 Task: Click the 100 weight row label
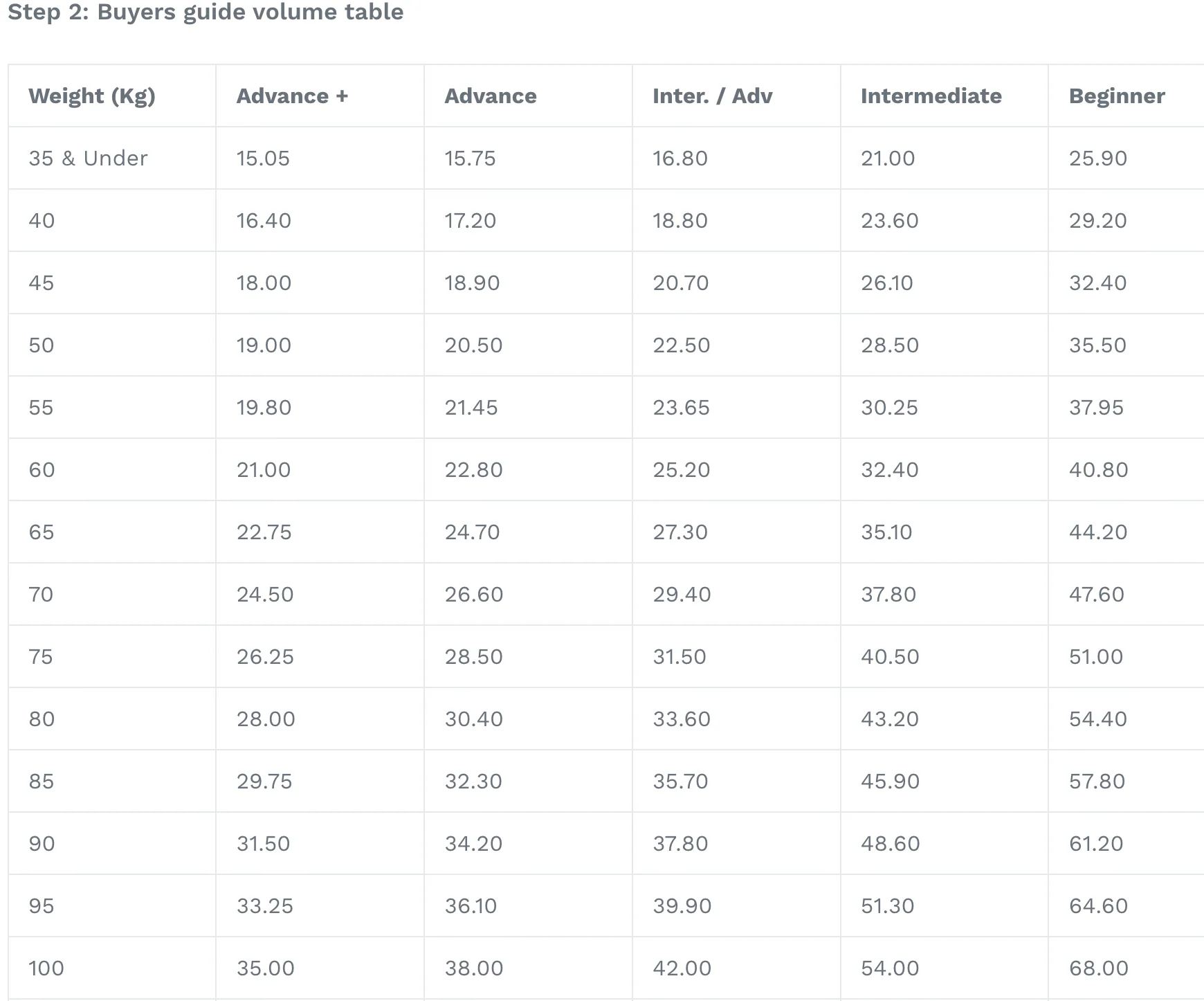(46, 968)
